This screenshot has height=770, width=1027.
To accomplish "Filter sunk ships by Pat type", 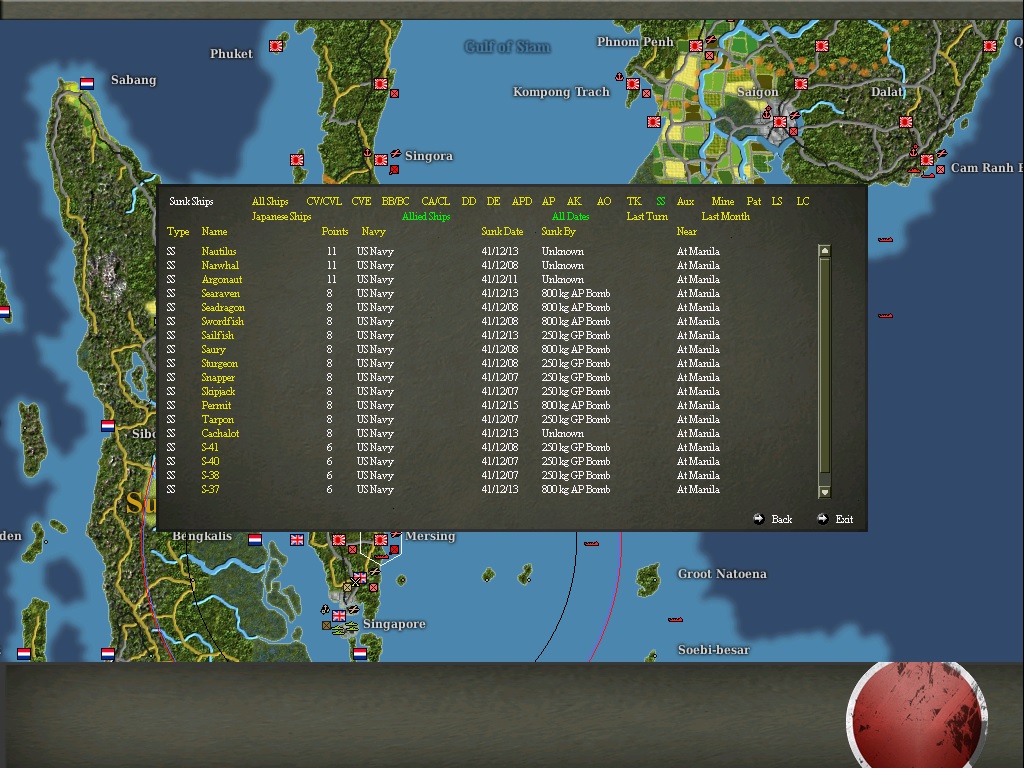I will pos(754,202).
